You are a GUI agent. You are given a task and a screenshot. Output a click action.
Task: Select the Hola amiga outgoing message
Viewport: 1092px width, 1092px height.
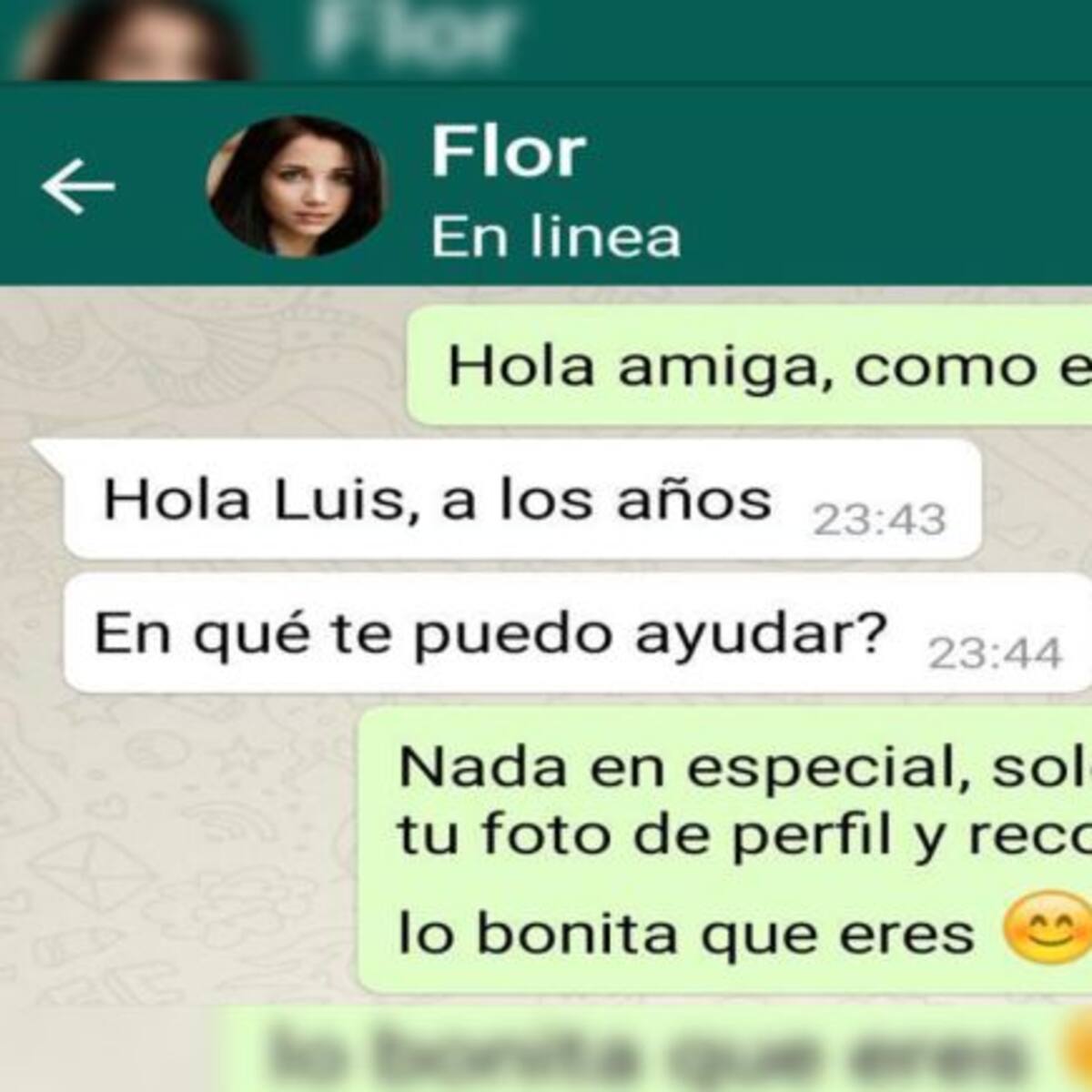point(749,366)
